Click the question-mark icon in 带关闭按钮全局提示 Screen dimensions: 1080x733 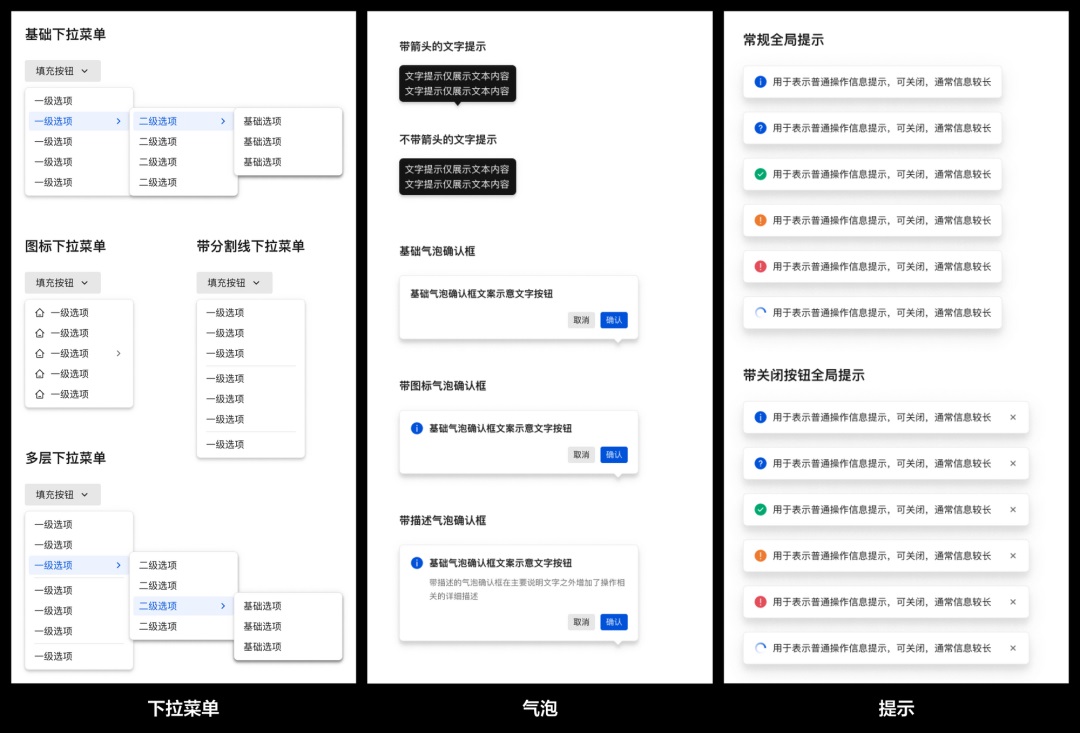coord(760,464)
